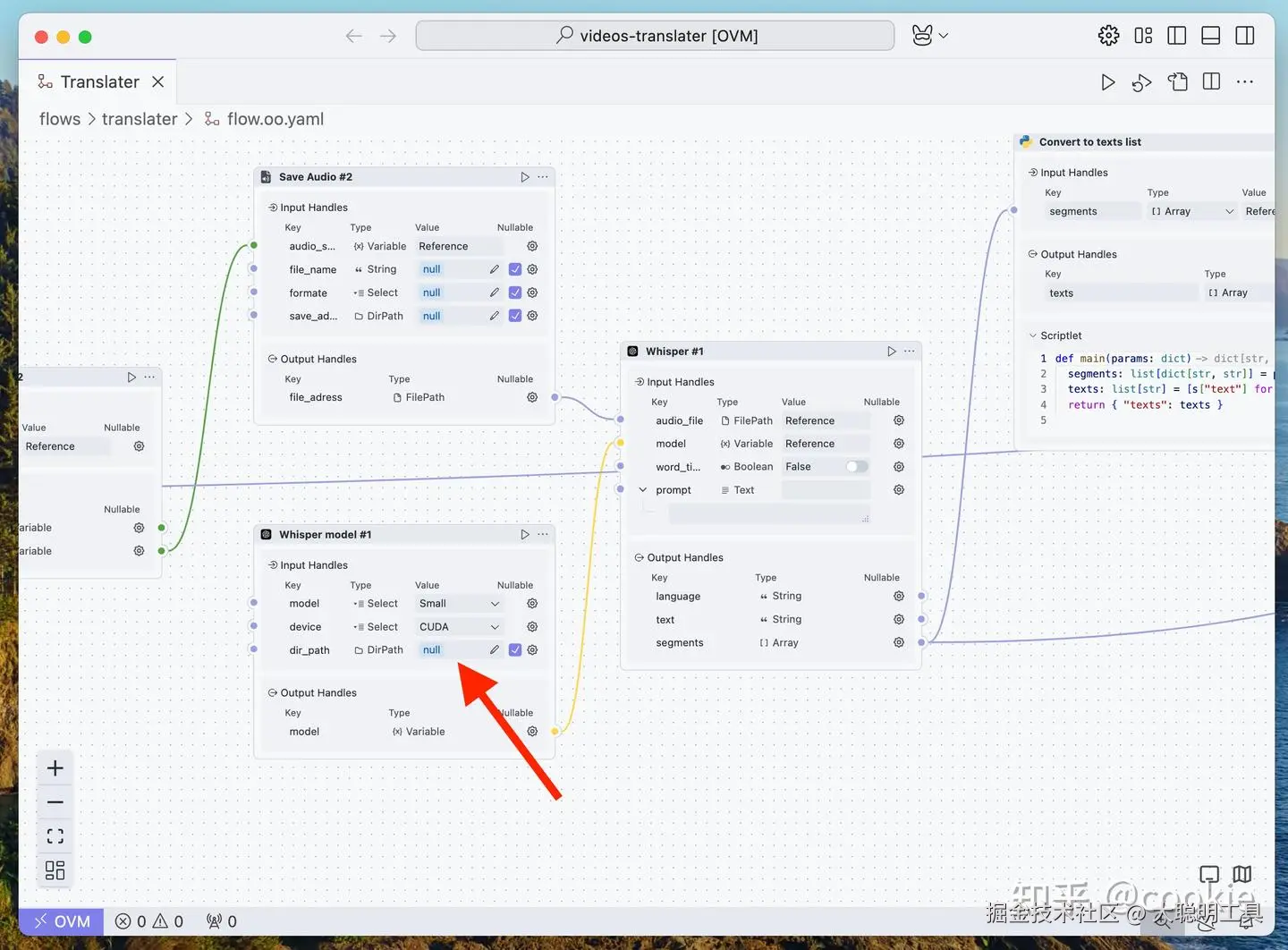Viewport: 1288px width, 950px height.
Task: Click the flows breadcrumb
Action: pos(60,119)
